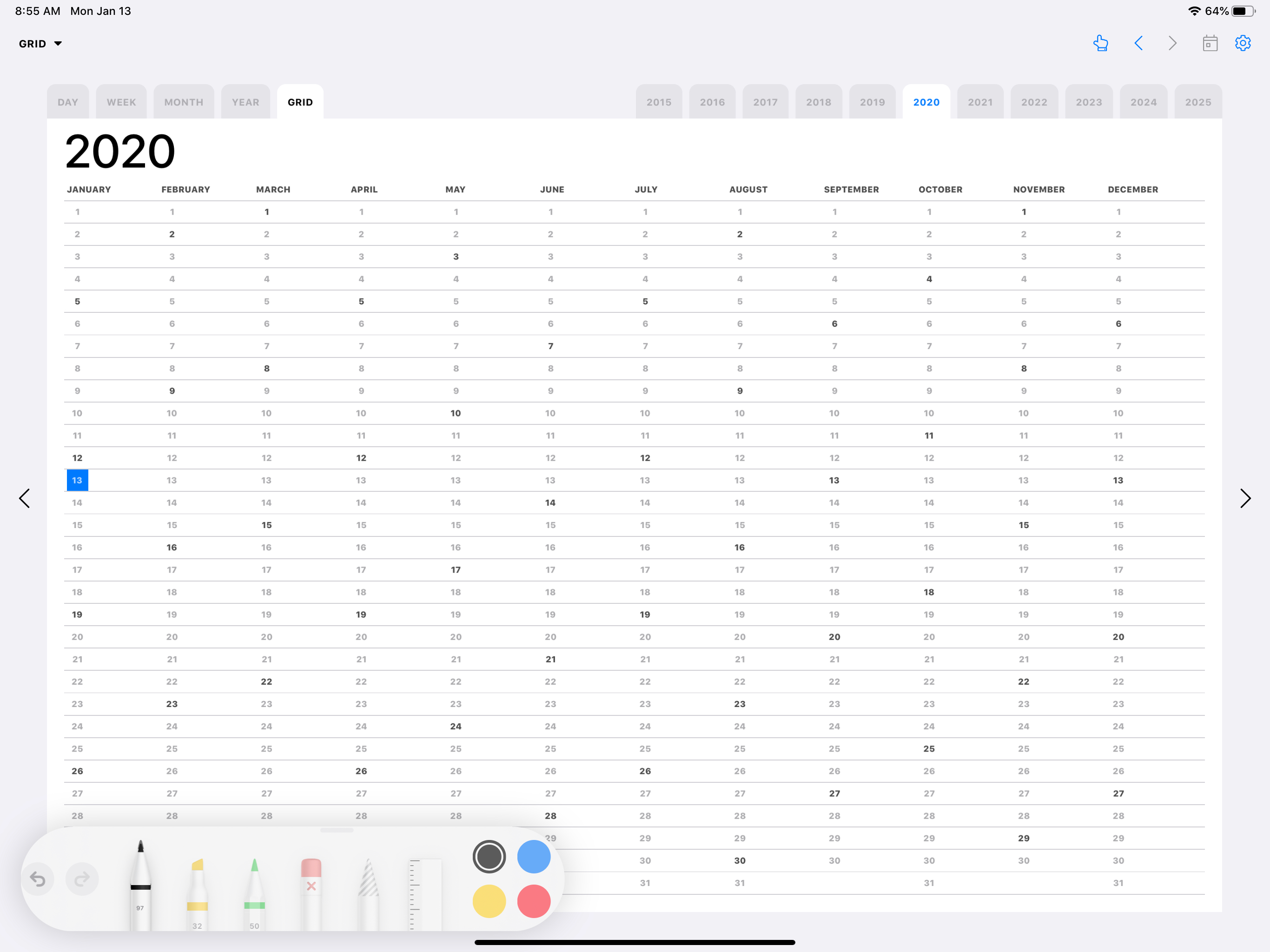Open the 2017 year tab

coord(765,102)
